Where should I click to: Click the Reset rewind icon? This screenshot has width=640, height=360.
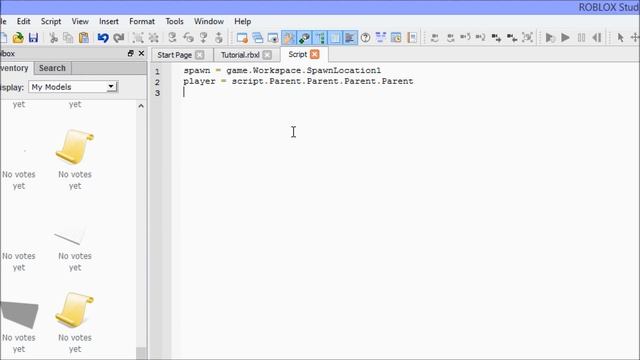[x=597, y=38]
